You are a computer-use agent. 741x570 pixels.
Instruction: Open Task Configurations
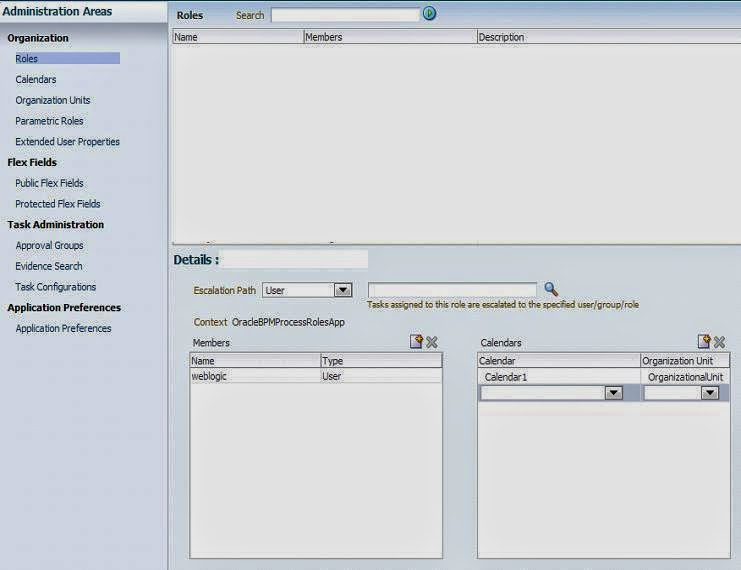[x=56, y=287]
